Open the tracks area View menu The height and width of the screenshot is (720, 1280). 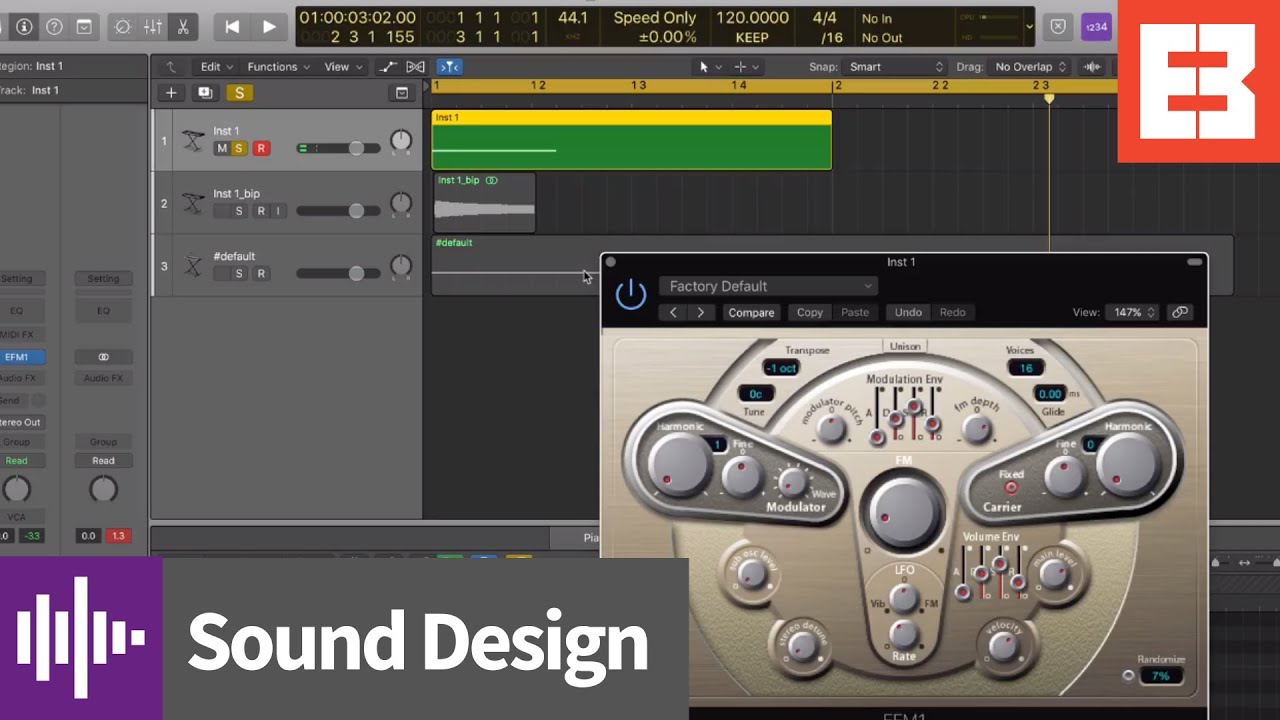pyautogui.click(x=343, y=67)
